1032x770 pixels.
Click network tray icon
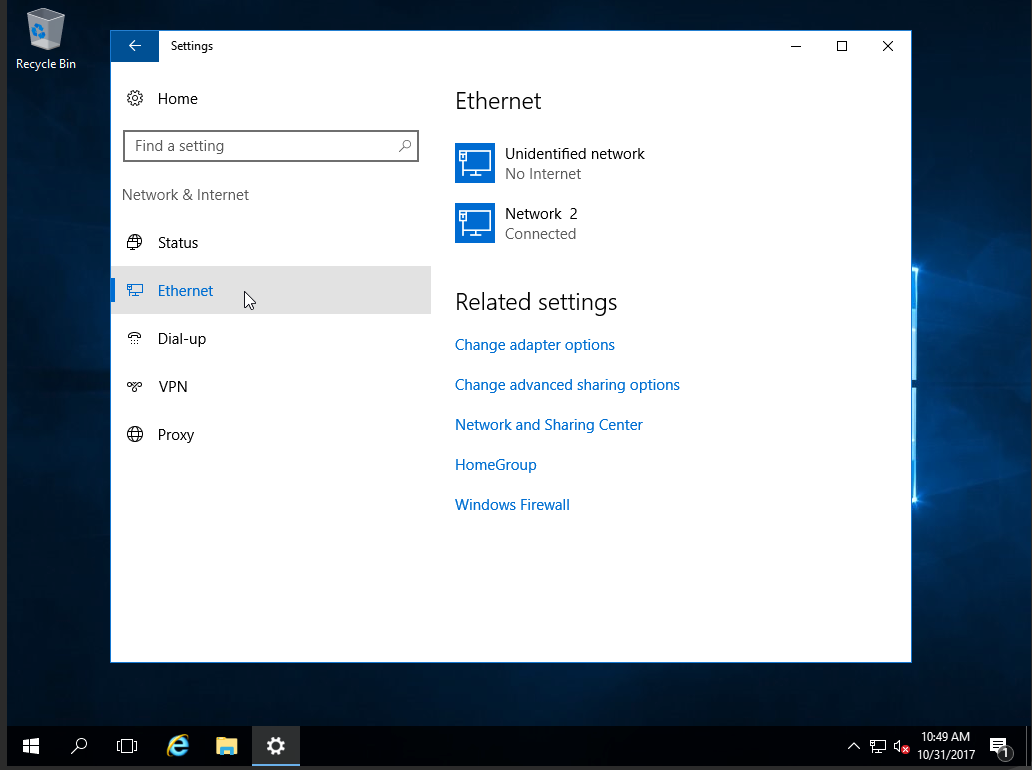coord(877,746)
